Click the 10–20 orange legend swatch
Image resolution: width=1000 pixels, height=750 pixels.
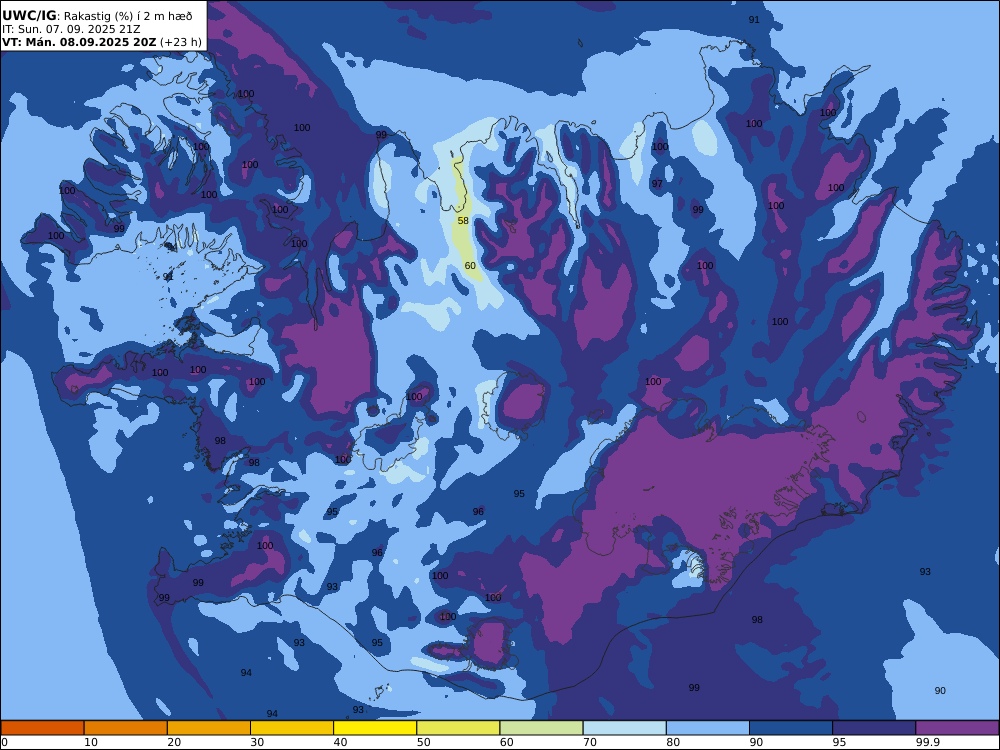click(126, 728)
